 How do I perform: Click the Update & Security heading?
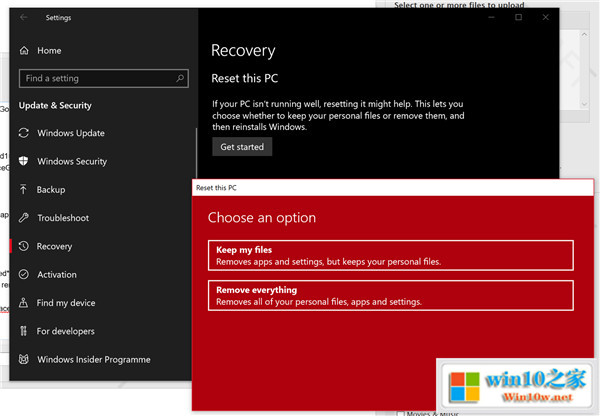click(x=55, y=105)
